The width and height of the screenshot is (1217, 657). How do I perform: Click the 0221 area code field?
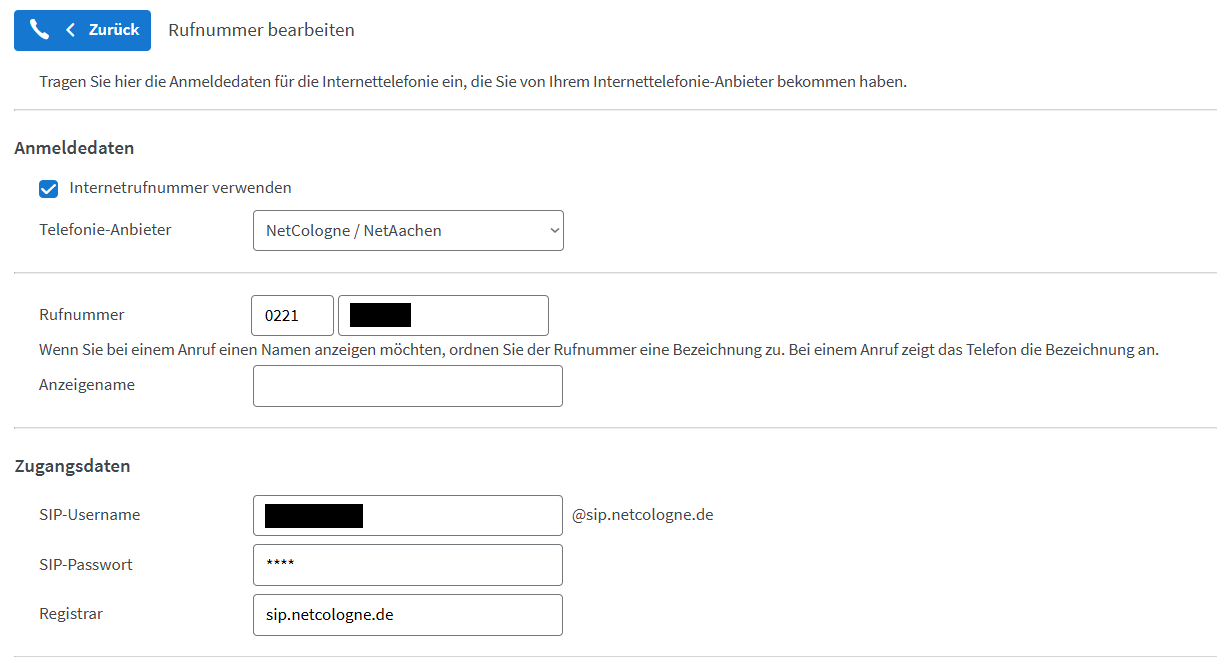(292, 315)
